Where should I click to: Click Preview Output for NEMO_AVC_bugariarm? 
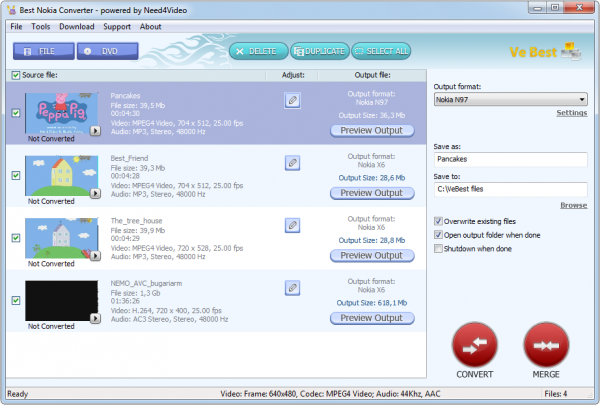[x=372, y=318]
